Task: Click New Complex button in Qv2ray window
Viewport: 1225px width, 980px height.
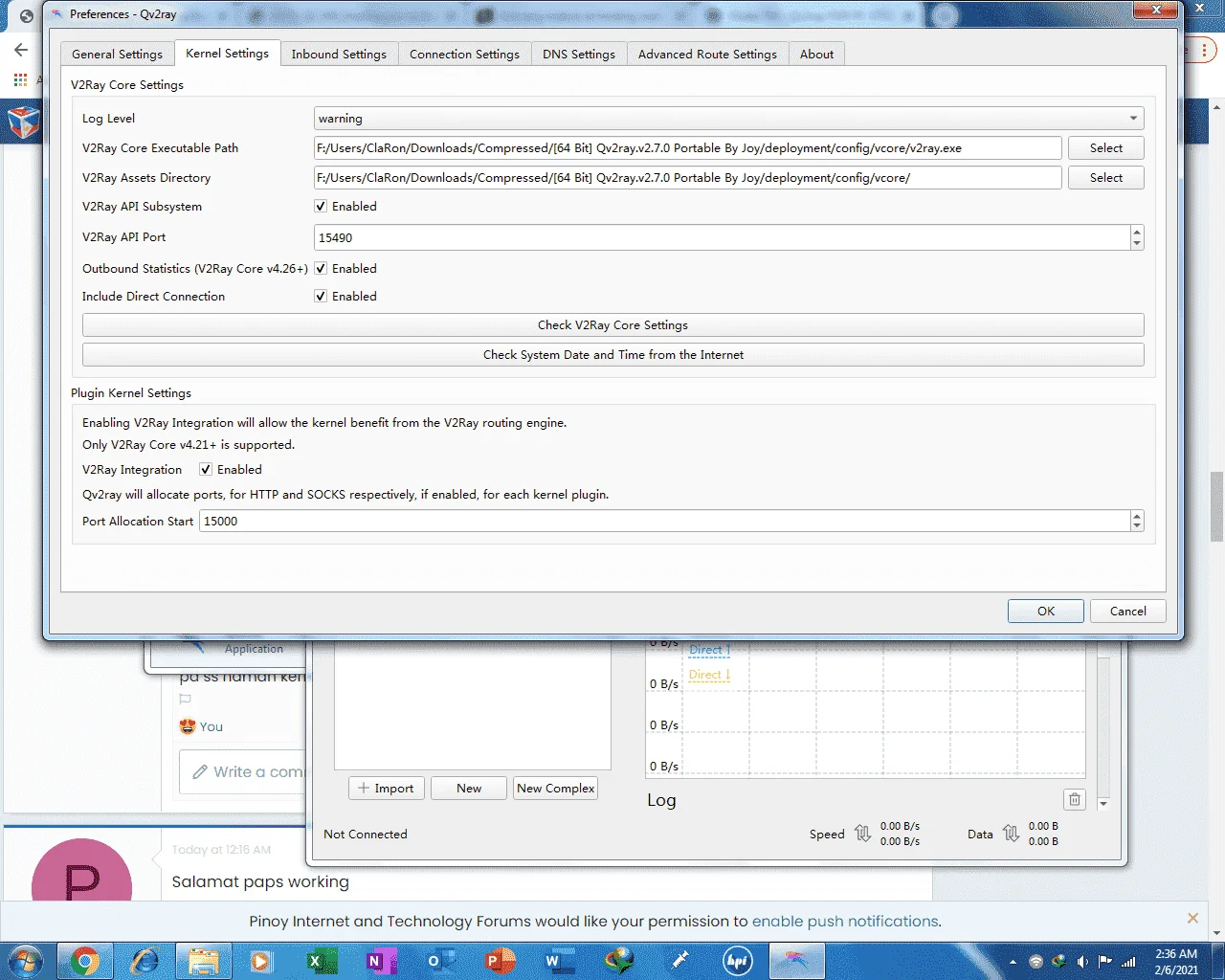Action: click(556, 789)
